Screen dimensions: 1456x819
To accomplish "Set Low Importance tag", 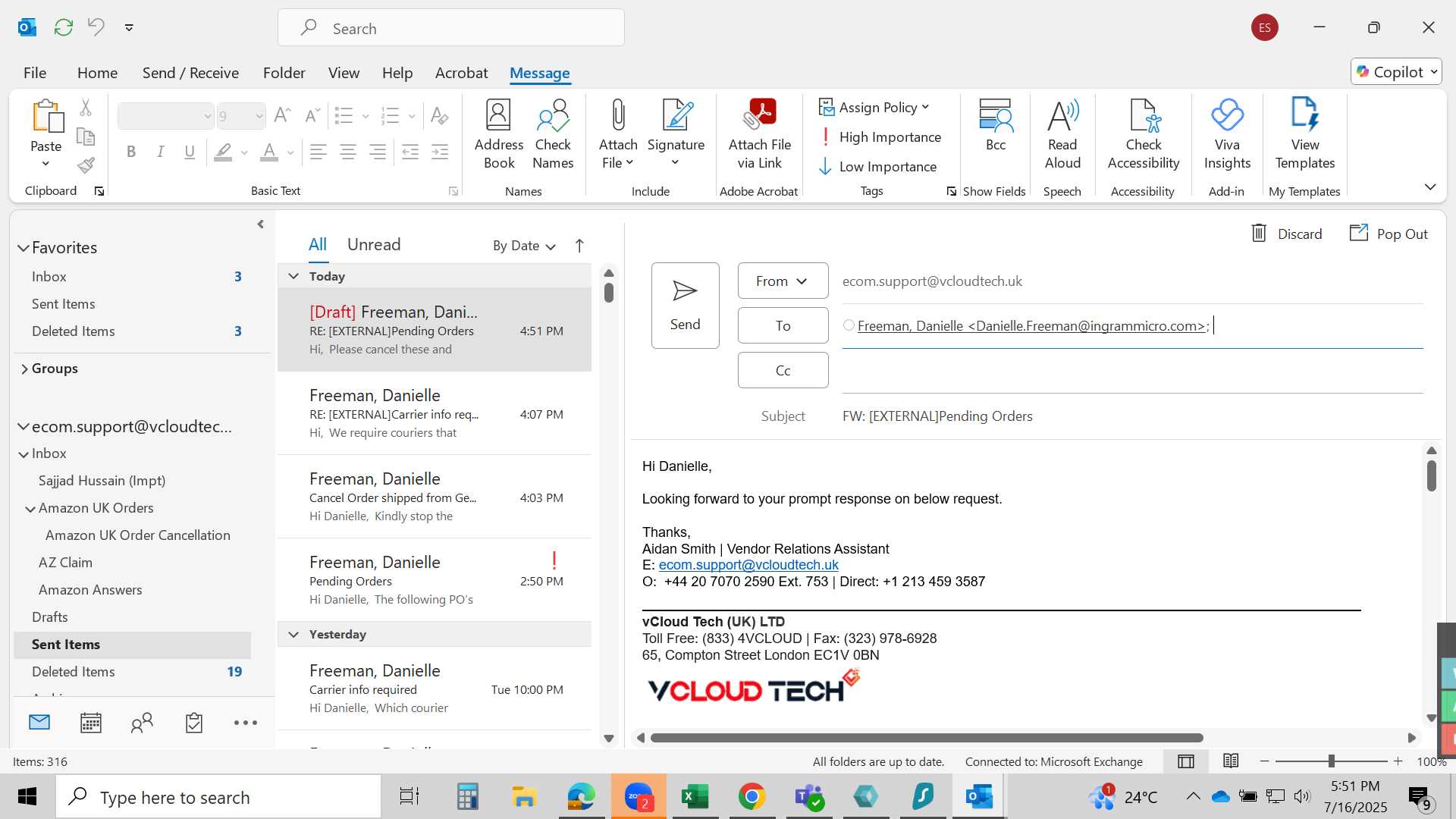I will tap(878, 167).
